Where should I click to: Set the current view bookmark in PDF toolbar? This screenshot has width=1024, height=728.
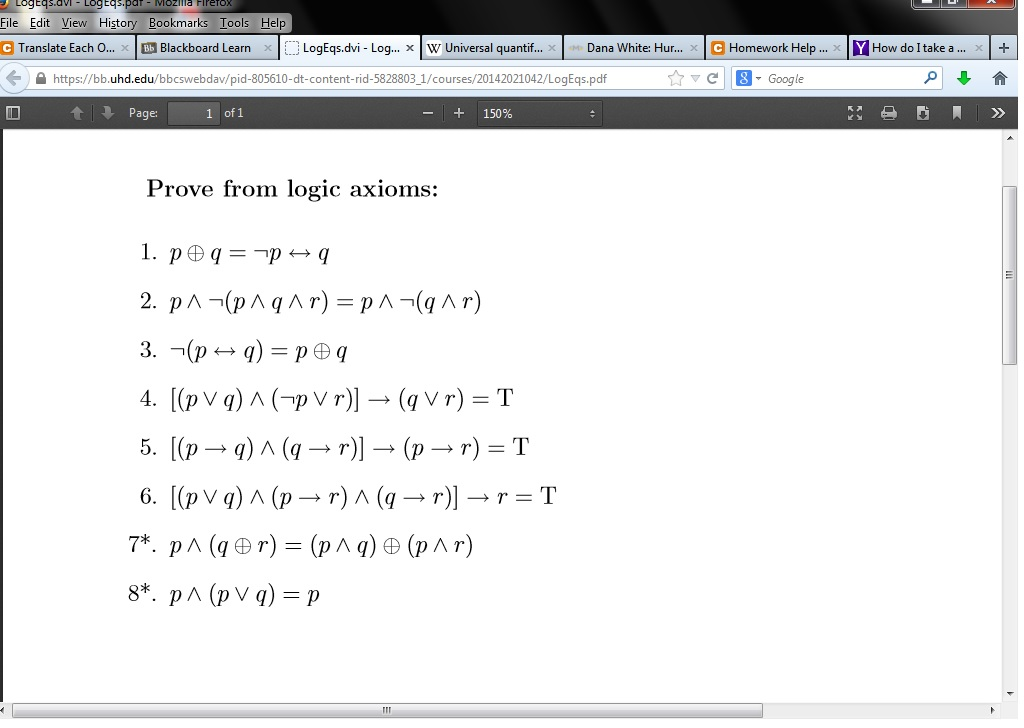tap(957, 113)
